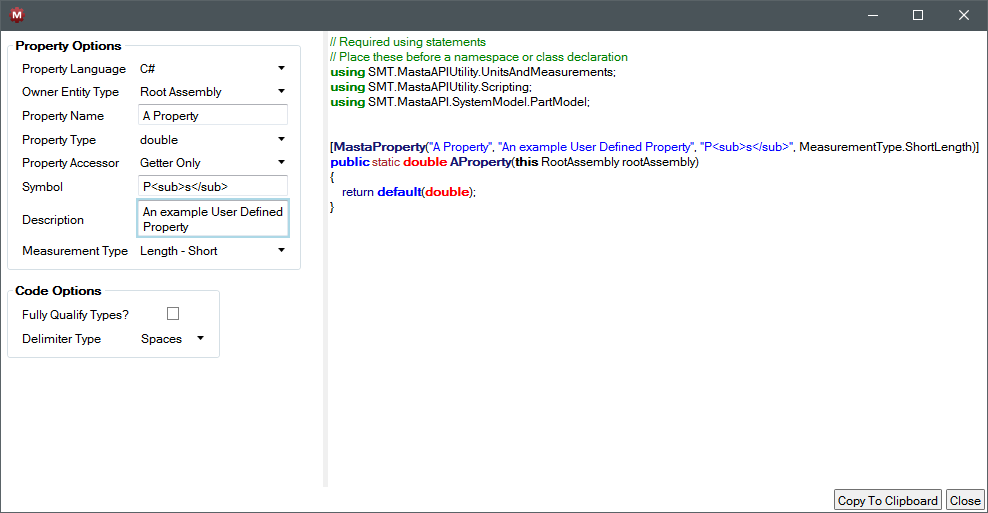
Task: Click the 'public static double AProperty' line
Action: [x=514, y=162]
